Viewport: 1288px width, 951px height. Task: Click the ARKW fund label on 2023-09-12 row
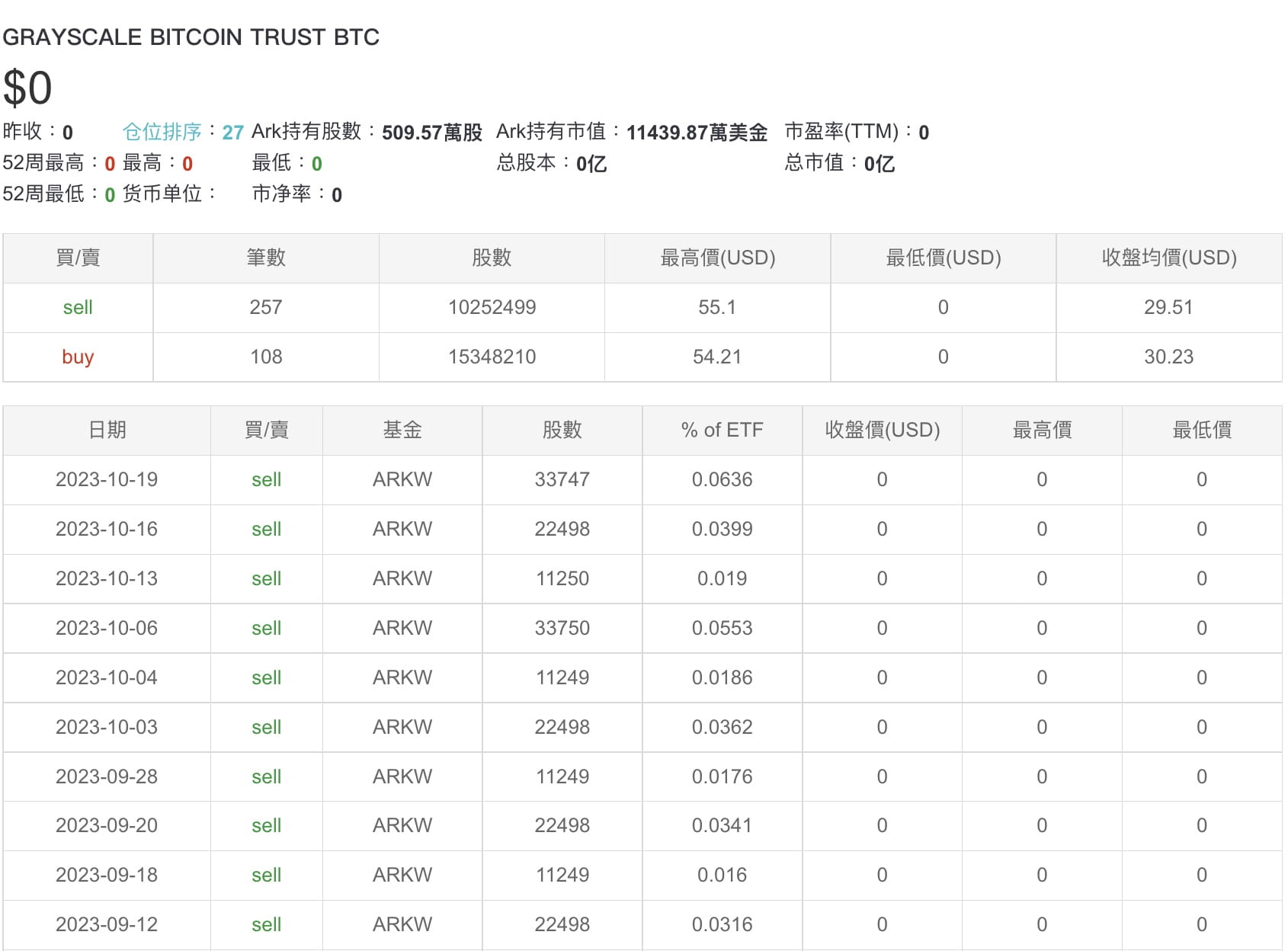coord(401,924)
